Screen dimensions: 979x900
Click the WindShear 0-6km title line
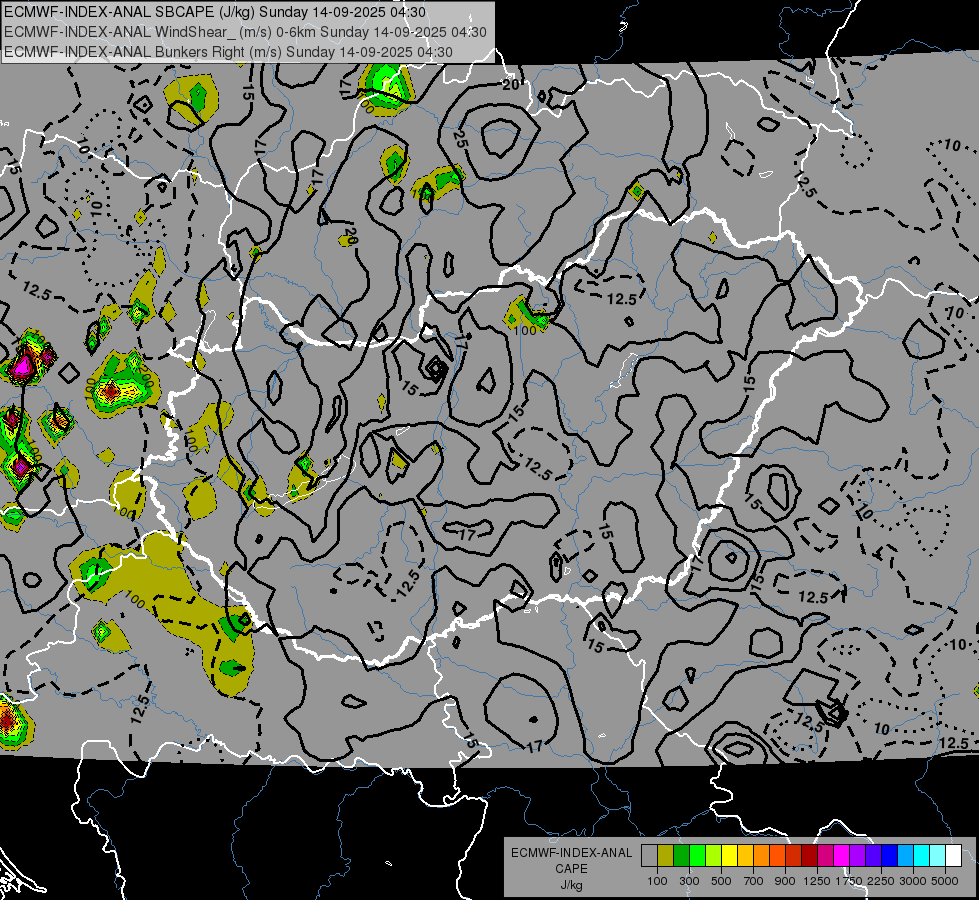[x=245, y=32]
